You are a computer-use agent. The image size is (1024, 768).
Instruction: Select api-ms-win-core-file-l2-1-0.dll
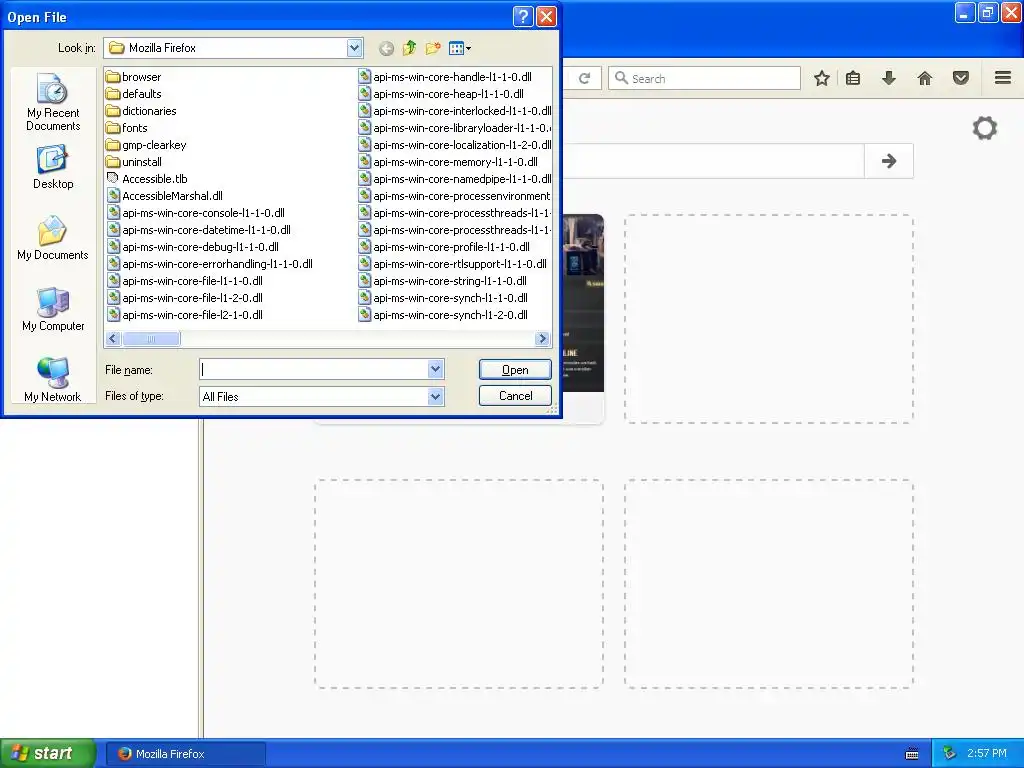(185, 315)
